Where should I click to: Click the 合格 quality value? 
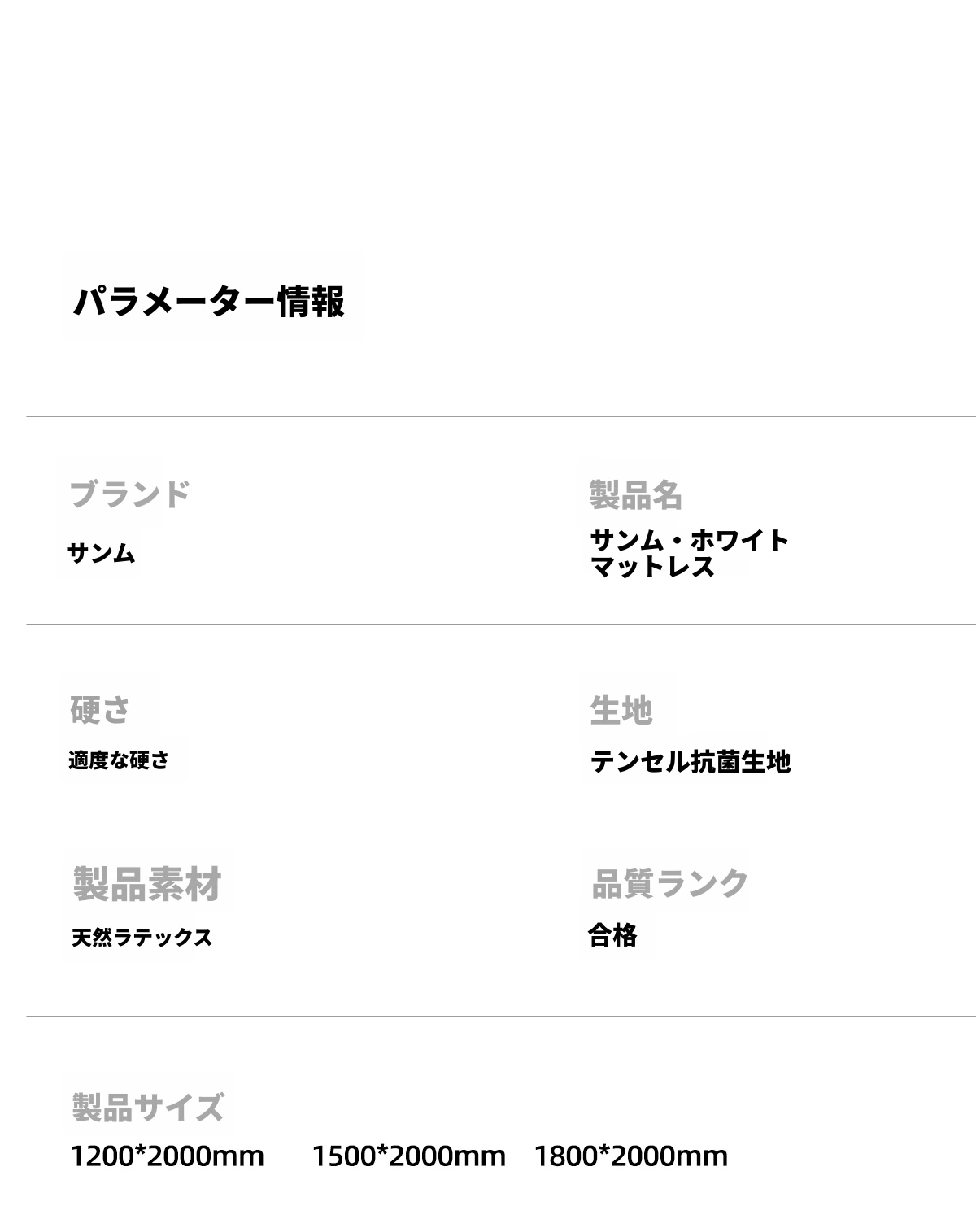pos(612,935)
